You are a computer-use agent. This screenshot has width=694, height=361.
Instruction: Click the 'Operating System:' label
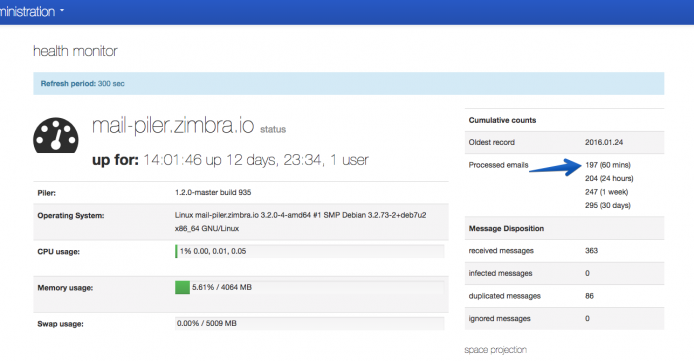(x=71, y=215)
